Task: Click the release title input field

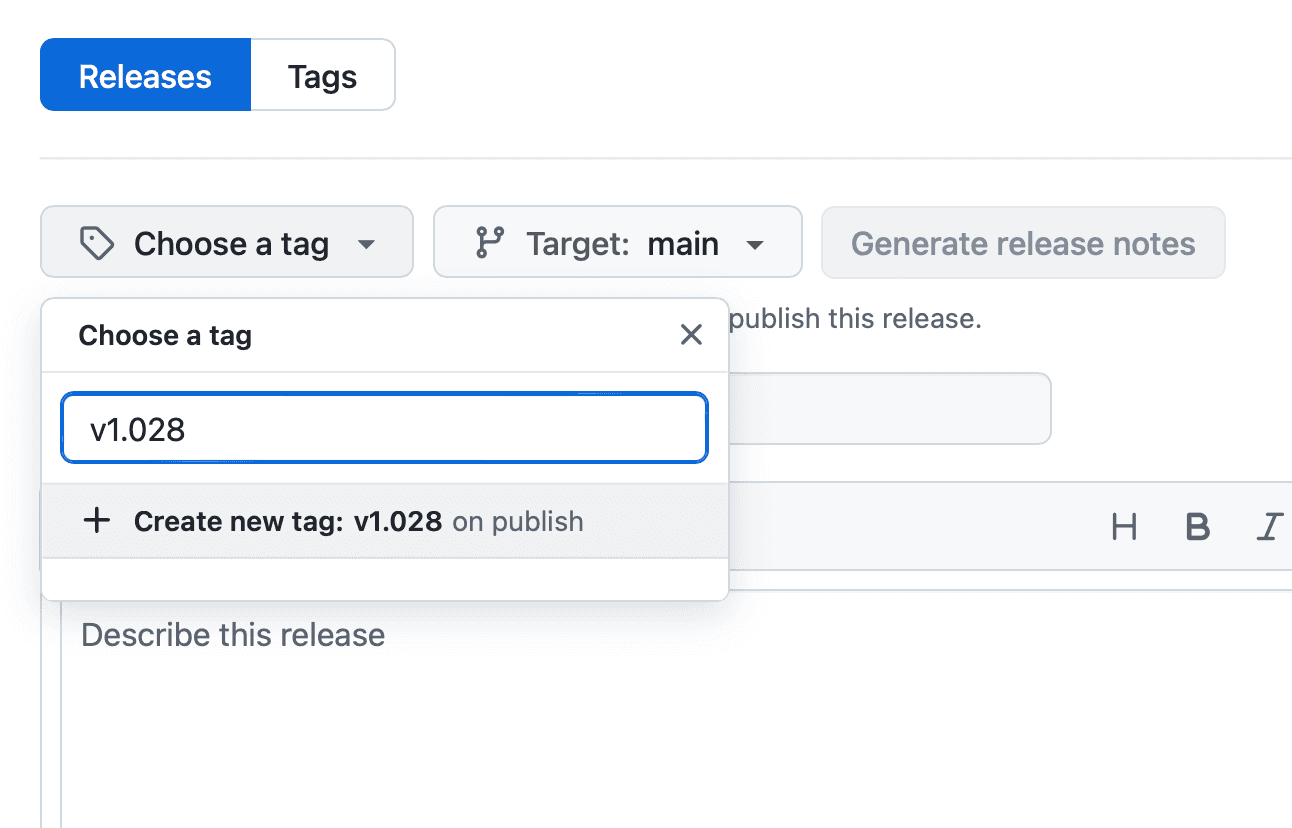Action: point(888,408)
